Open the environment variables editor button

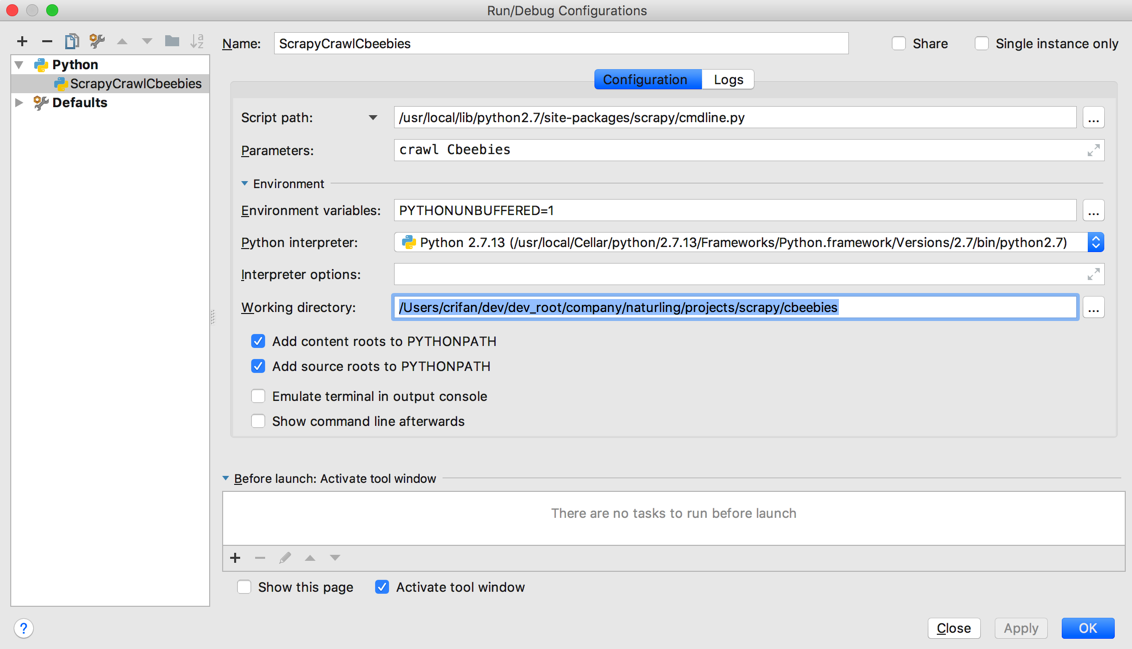(1093, 211)
